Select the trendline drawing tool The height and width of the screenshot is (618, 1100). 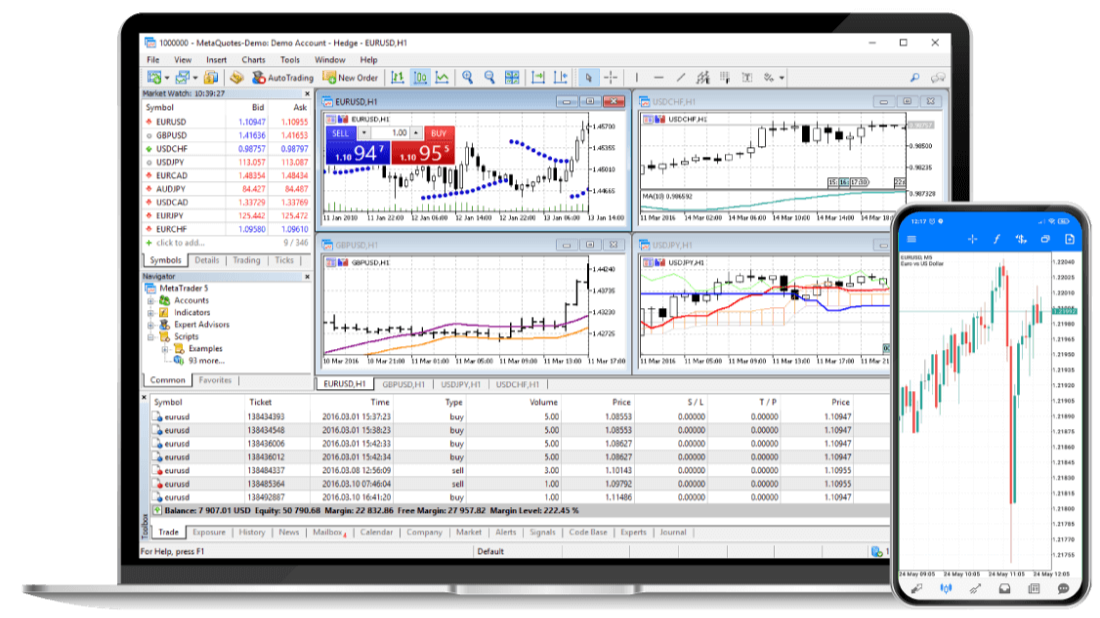pyautogui.click(x=680, y=78)
